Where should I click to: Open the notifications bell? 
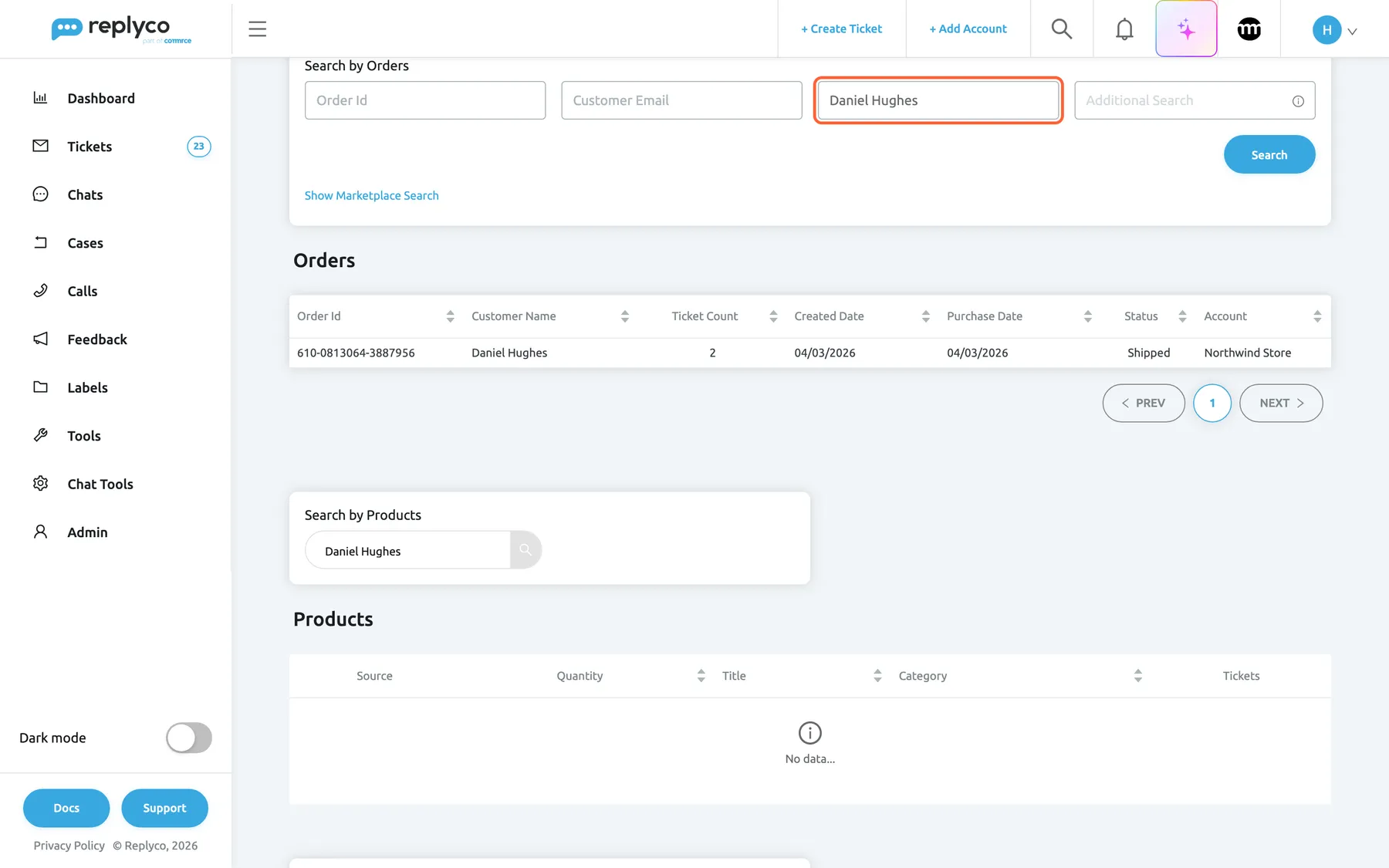tap(1124, 29)
